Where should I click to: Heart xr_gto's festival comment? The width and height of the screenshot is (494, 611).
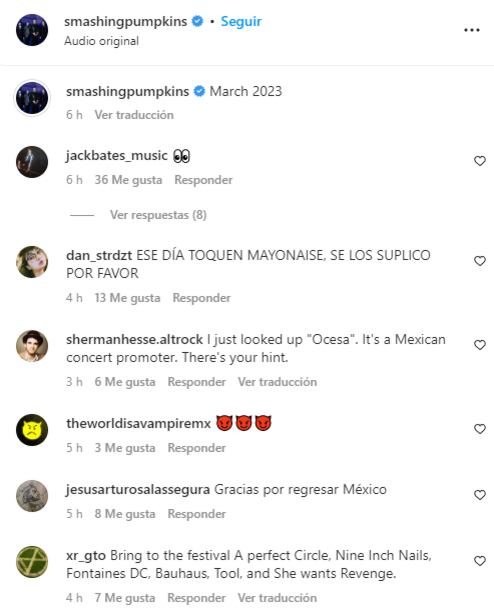pyautogui.click(x=480, y=561)
